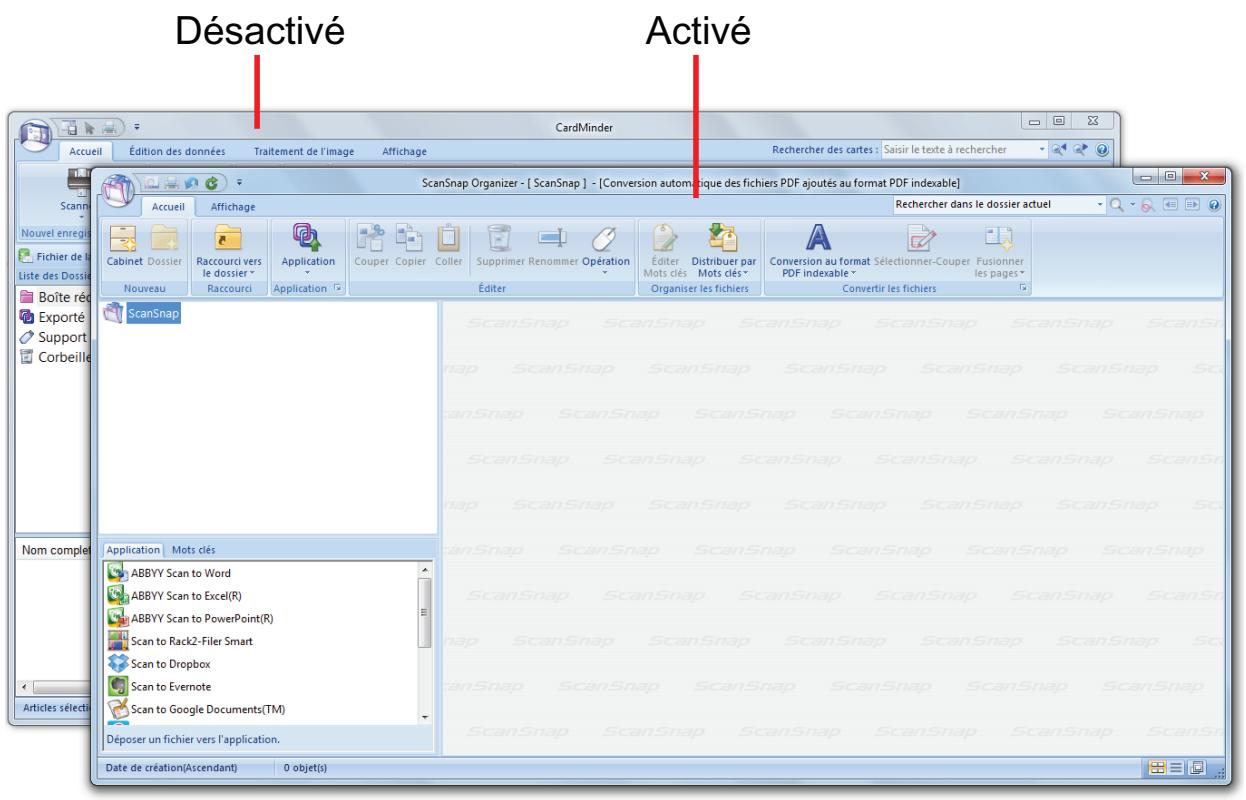
Task: Click undo quick-access icon in Organizer toolbar
Action: pyautogui.click(x=192, y=184)
